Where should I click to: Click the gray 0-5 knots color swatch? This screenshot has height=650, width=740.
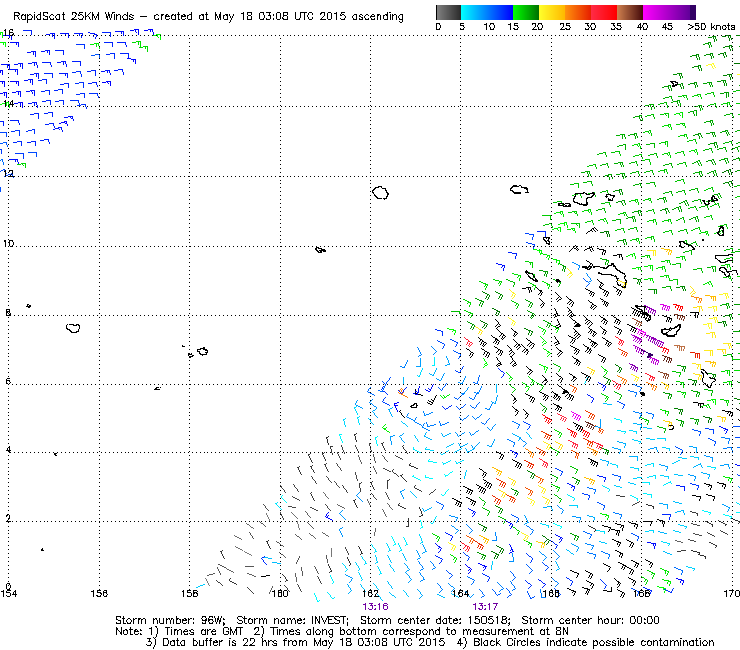pyautogui.click(x=448, y=12)
